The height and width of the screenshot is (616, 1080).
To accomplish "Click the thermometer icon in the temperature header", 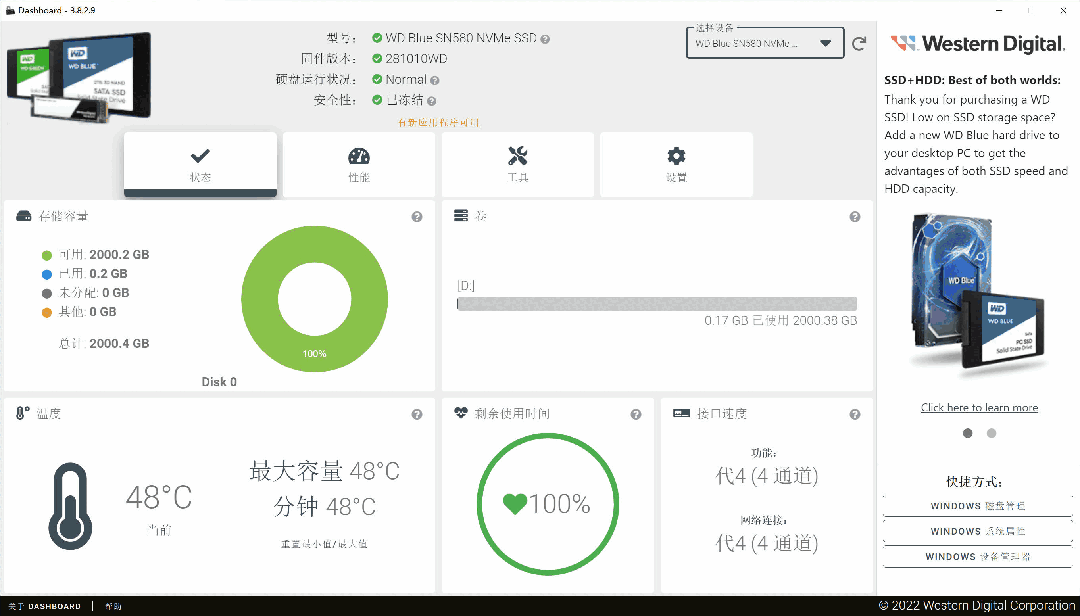I will click(22, 413).
